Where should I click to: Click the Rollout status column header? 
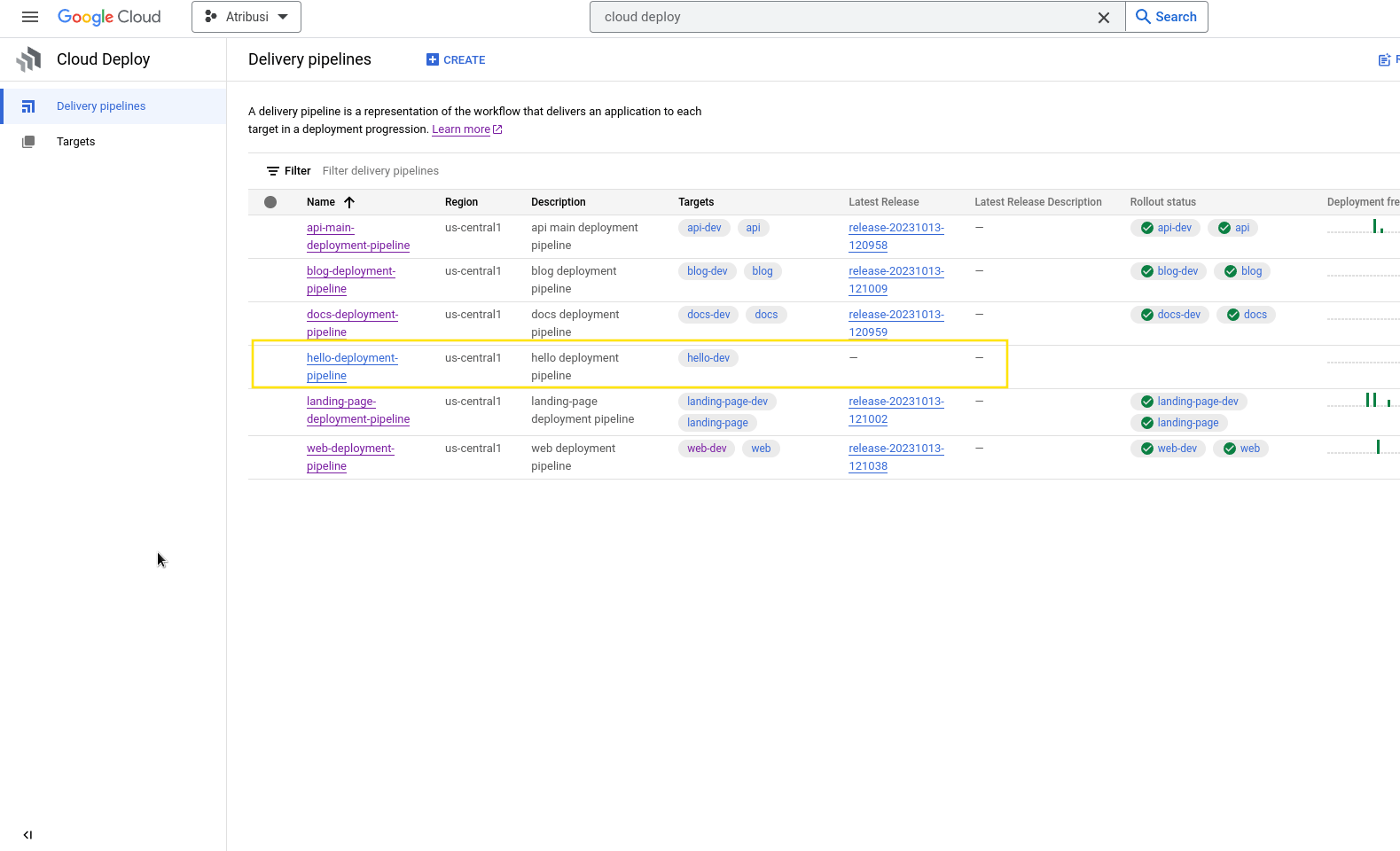[1163, 202]
